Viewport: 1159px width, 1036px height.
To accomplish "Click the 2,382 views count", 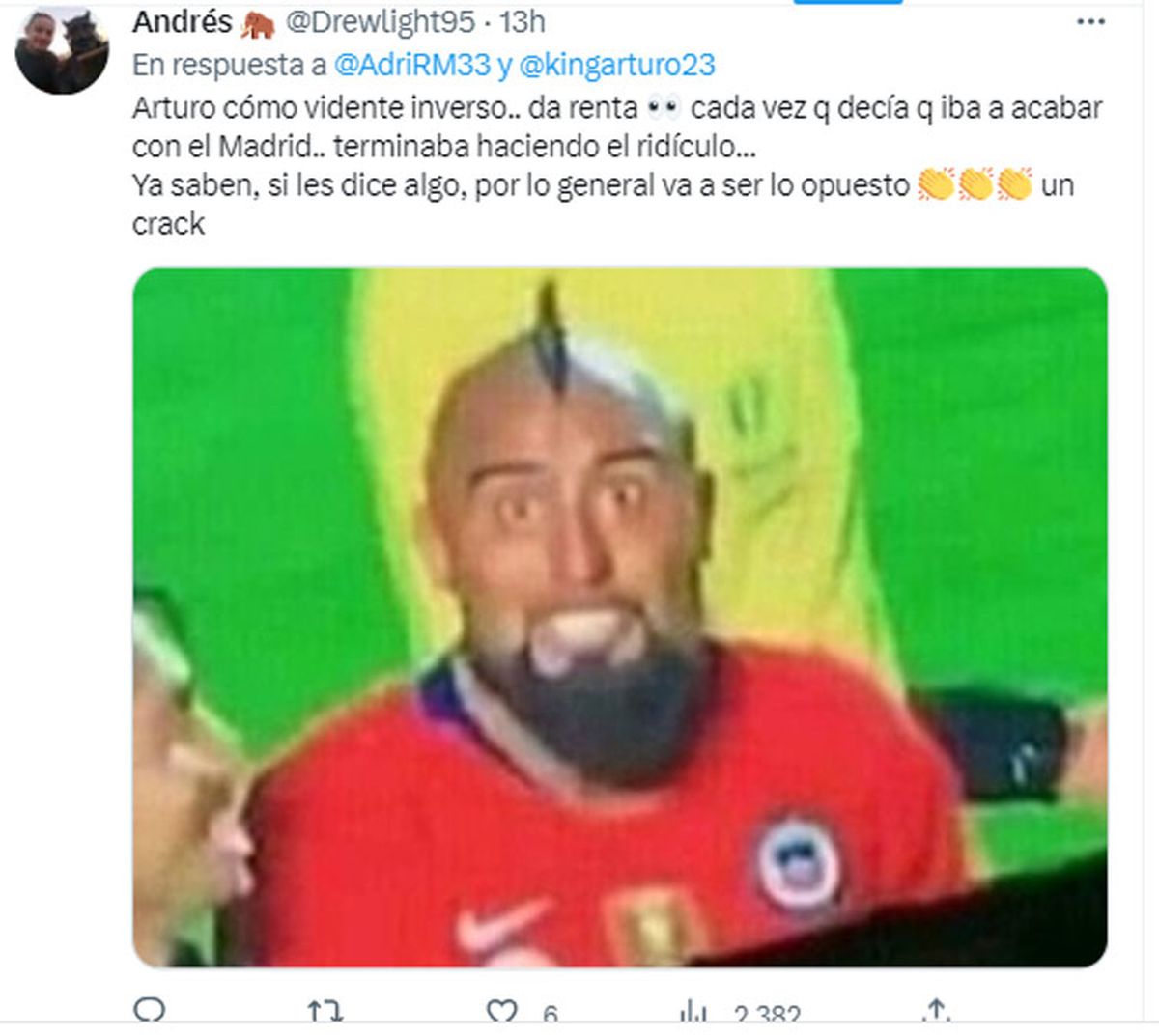I will (x=767, y=1014).
